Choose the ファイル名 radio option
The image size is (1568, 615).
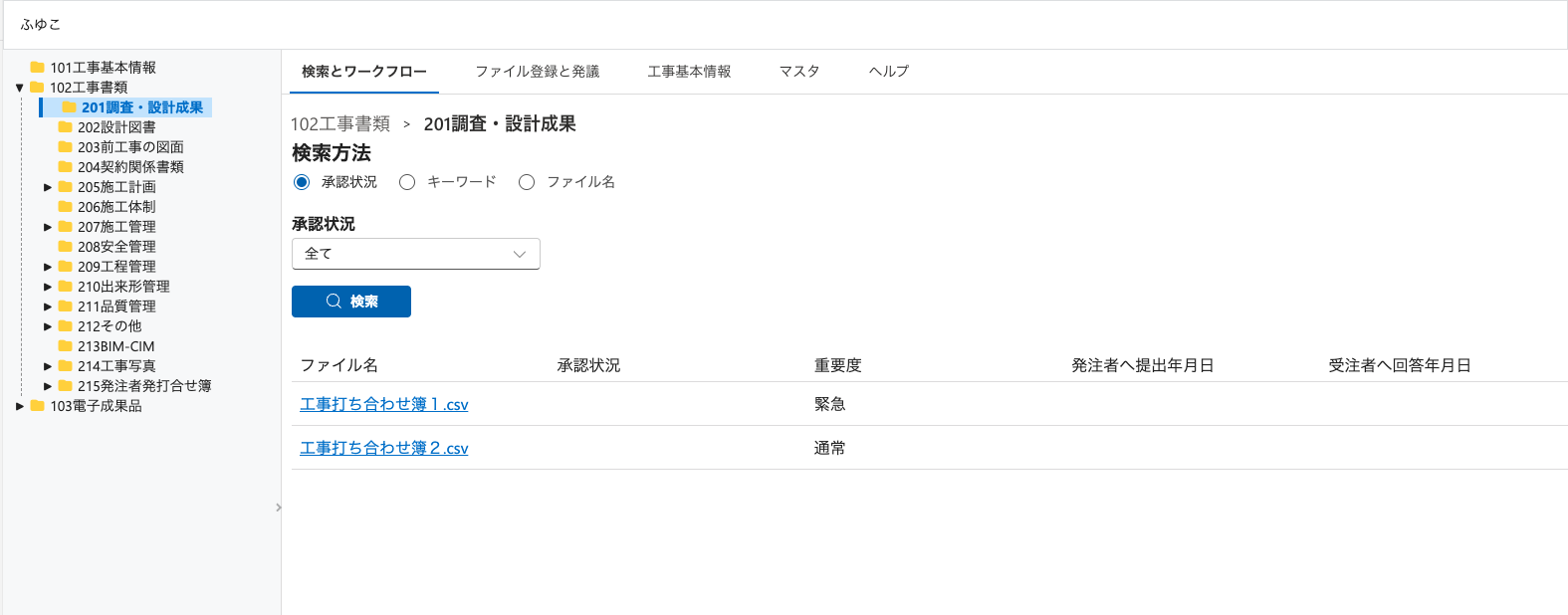point(527,182)
